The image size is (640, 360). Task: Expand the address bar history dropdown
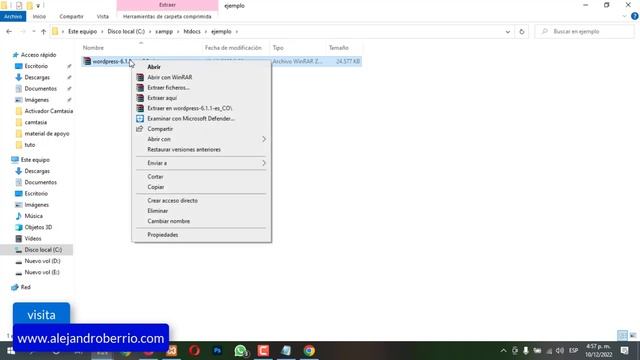(507, 31)
